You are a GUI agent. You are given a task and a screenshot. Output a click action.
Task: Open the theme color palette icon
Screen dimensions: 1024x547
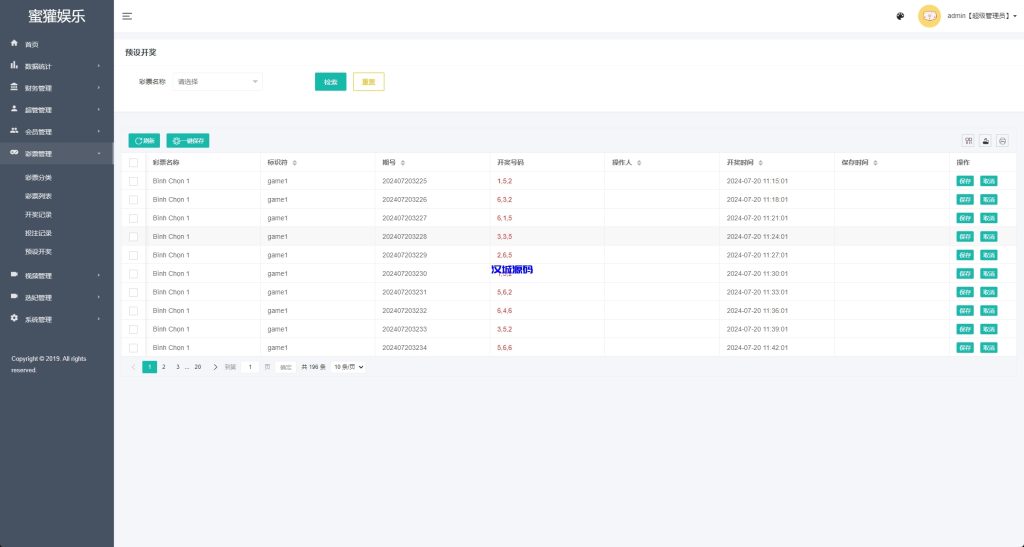(x=900, y=16)
